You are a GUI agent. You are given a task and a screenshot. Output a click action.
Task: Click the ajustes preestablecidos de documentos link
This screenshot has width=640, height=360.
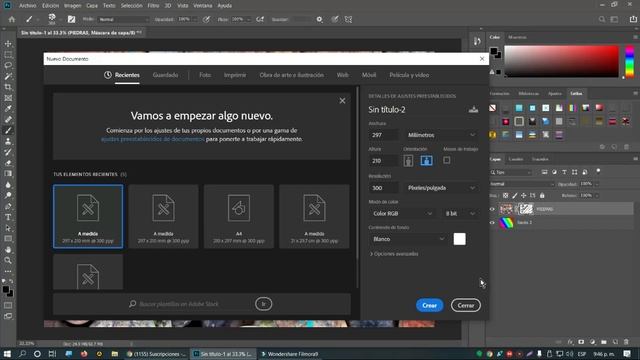click(x=152, y=139)
